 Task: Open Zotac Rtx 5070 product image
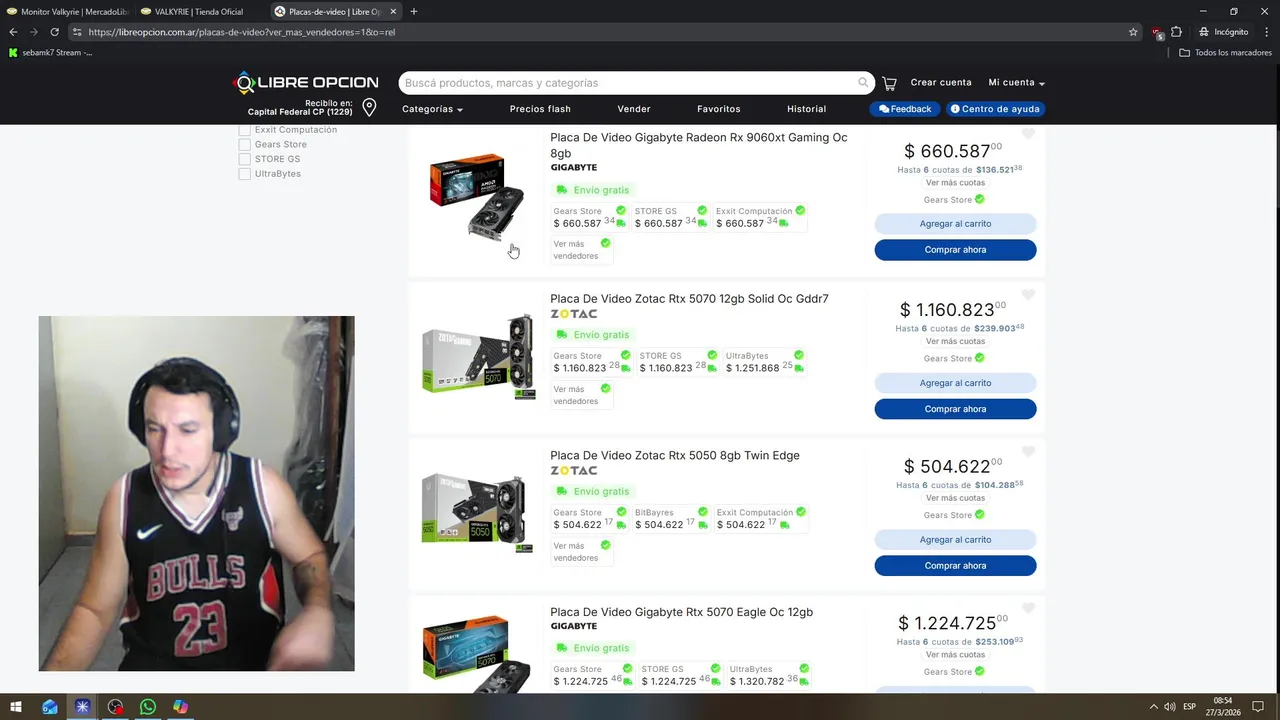point(478,356)
